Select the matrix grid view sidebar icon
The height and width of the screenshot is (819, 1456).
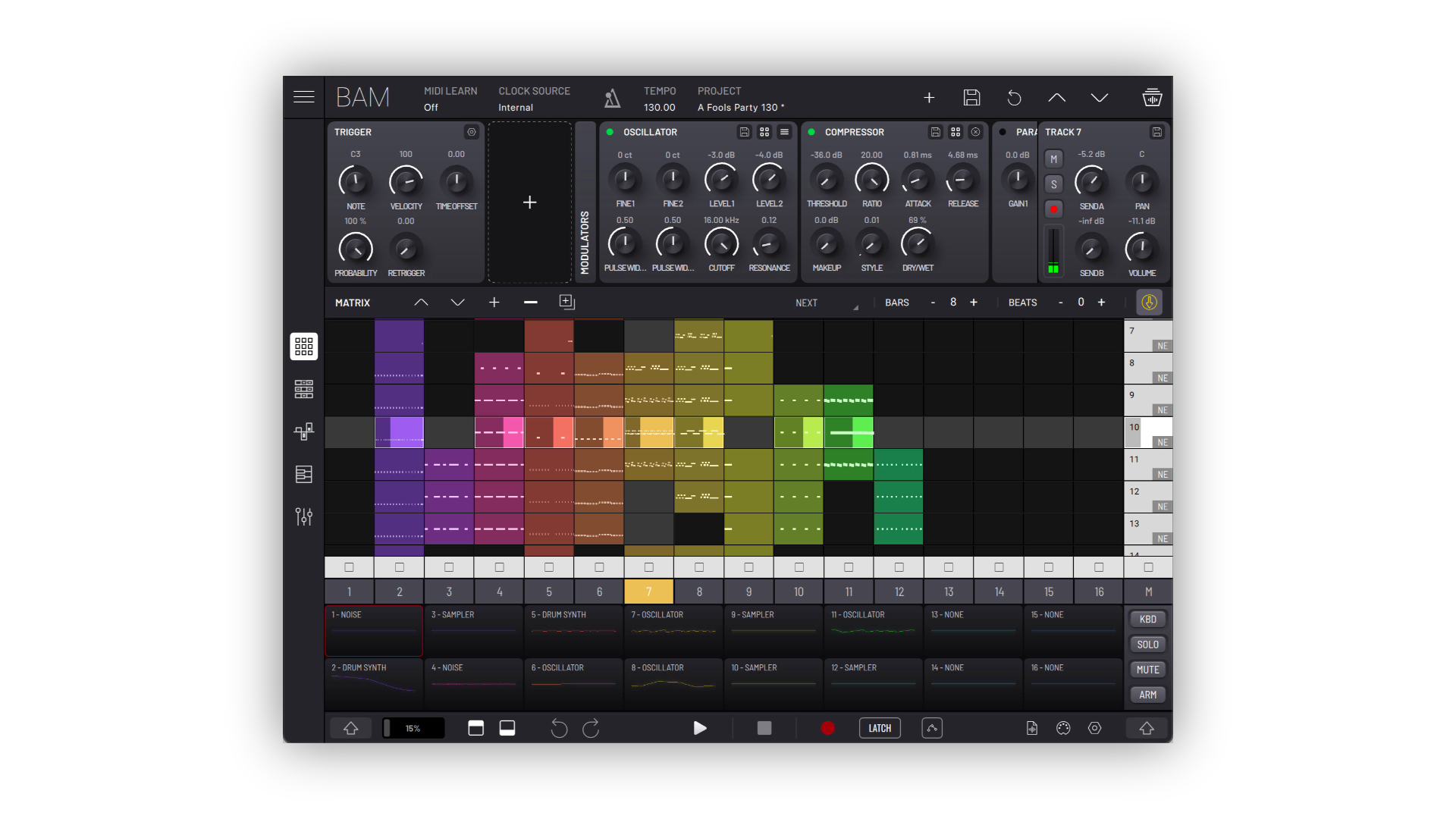(303, 347)
